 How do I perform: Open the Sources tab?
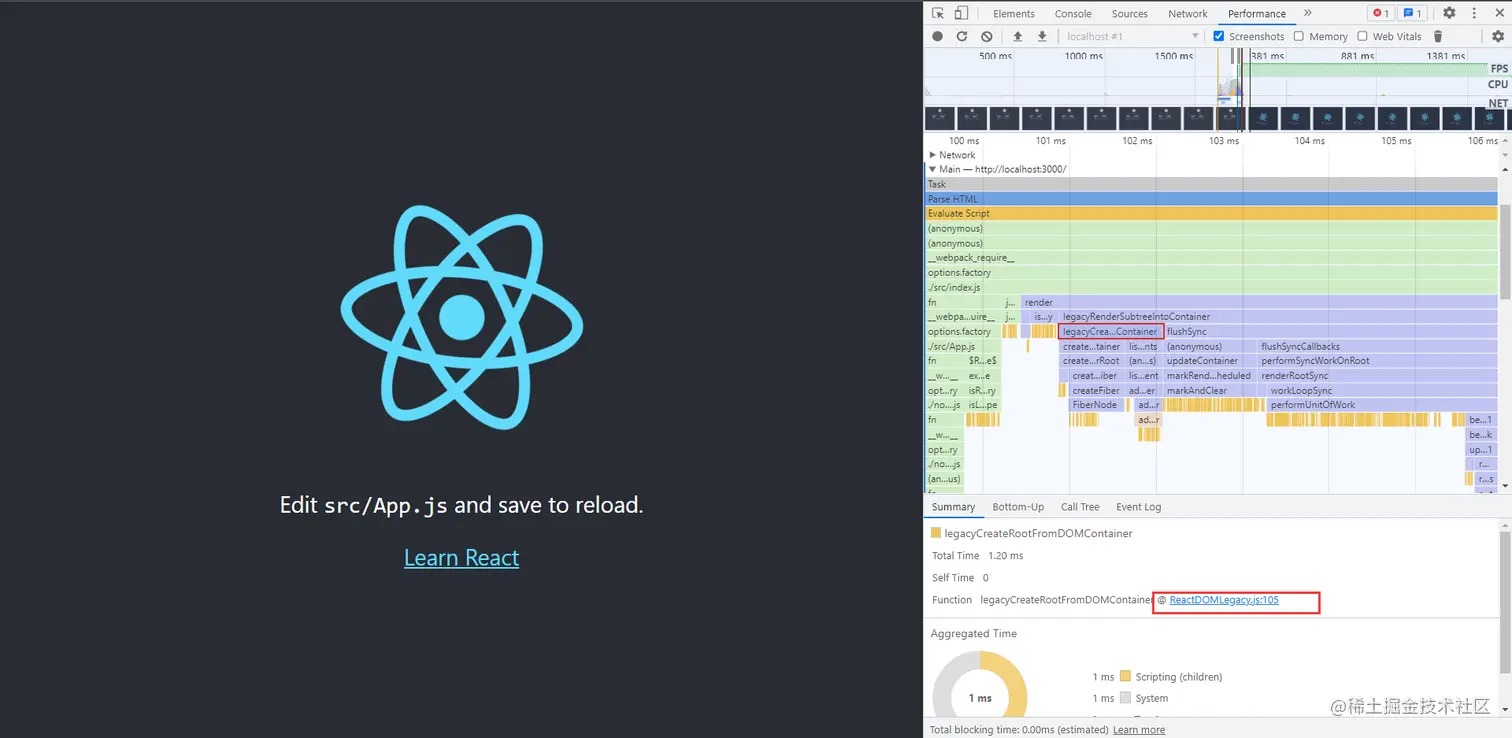pyautogui.click(x=1130, y=13)
